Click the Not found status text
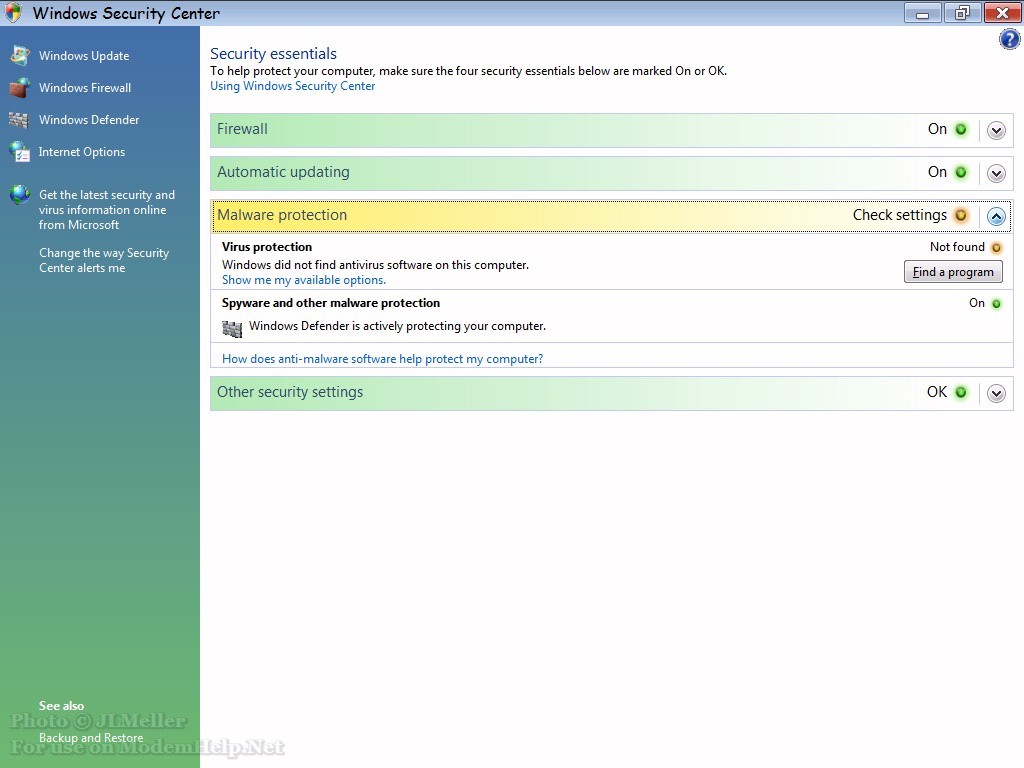 point(957,247)
